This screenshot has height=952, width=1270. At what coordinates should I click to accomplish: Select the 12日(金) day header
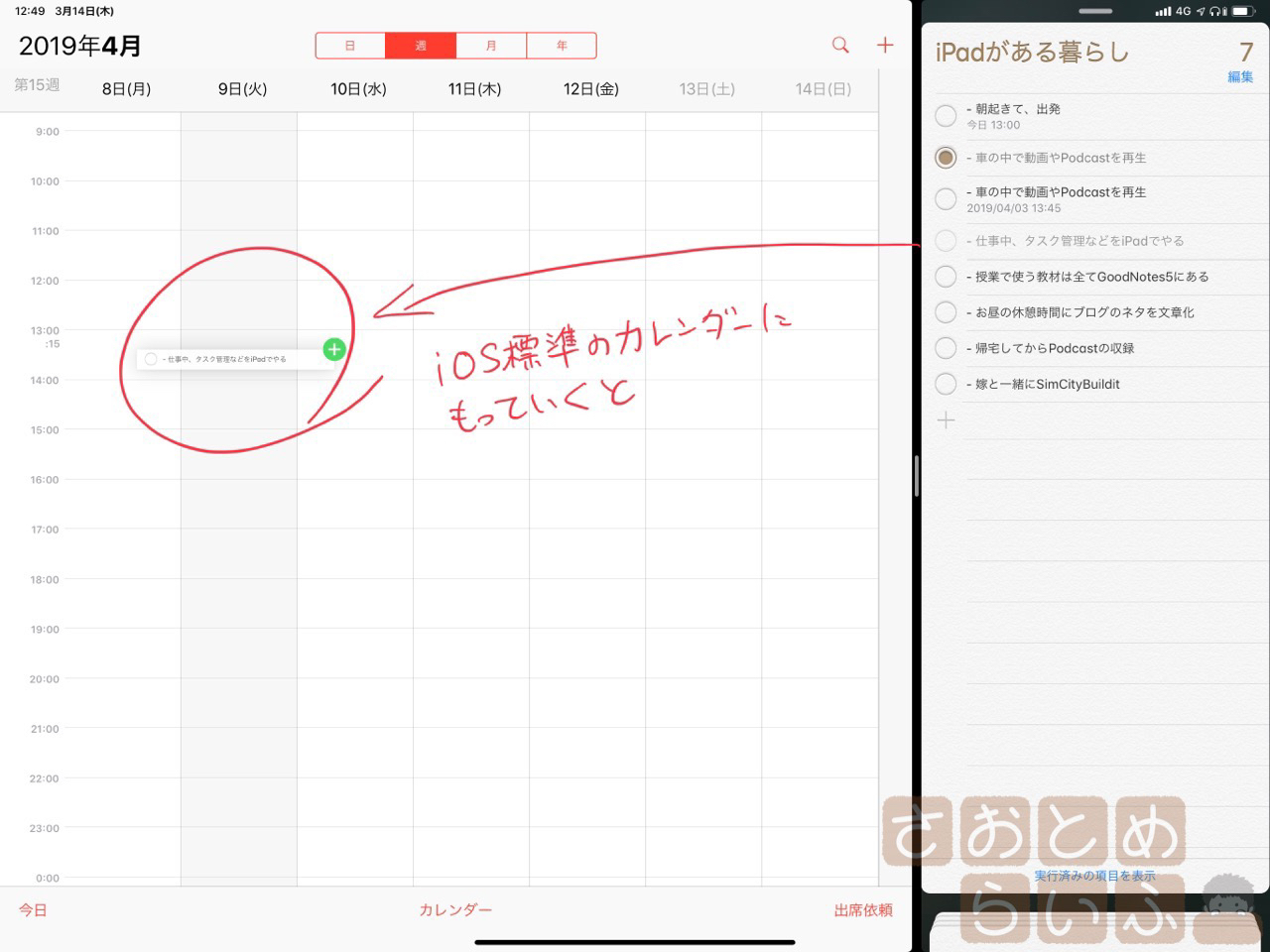(591, 89)
